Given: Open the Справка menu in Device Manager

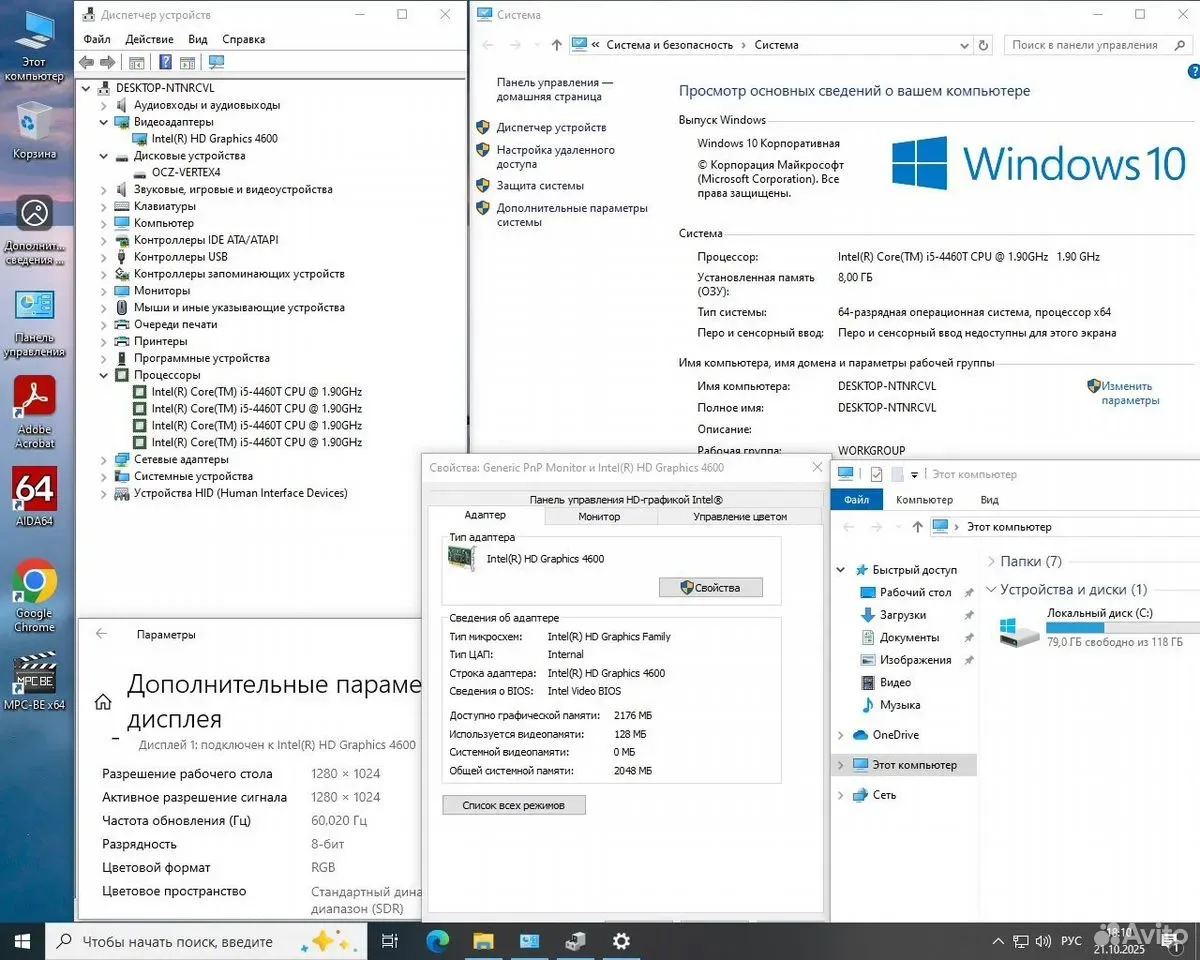Looking at the screenshot, I should coord(244,39).
